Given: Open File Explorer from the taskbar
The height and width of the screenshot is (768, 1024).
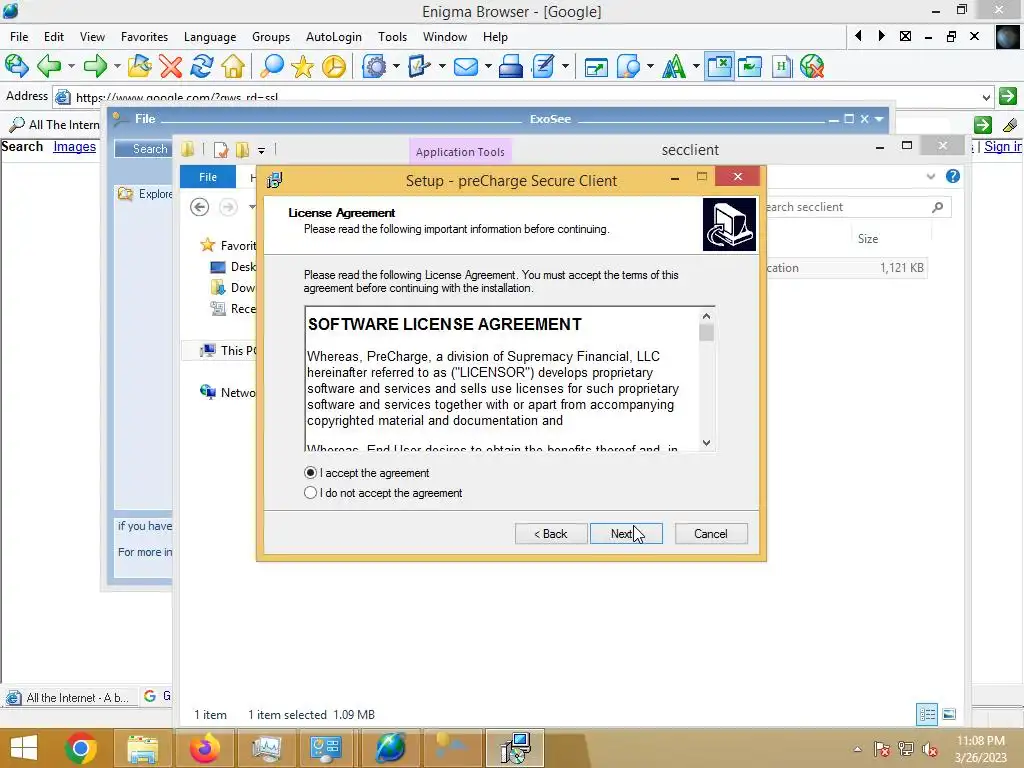Looking at the screenshot, I should pyautogui.click(x=142, y=748).
